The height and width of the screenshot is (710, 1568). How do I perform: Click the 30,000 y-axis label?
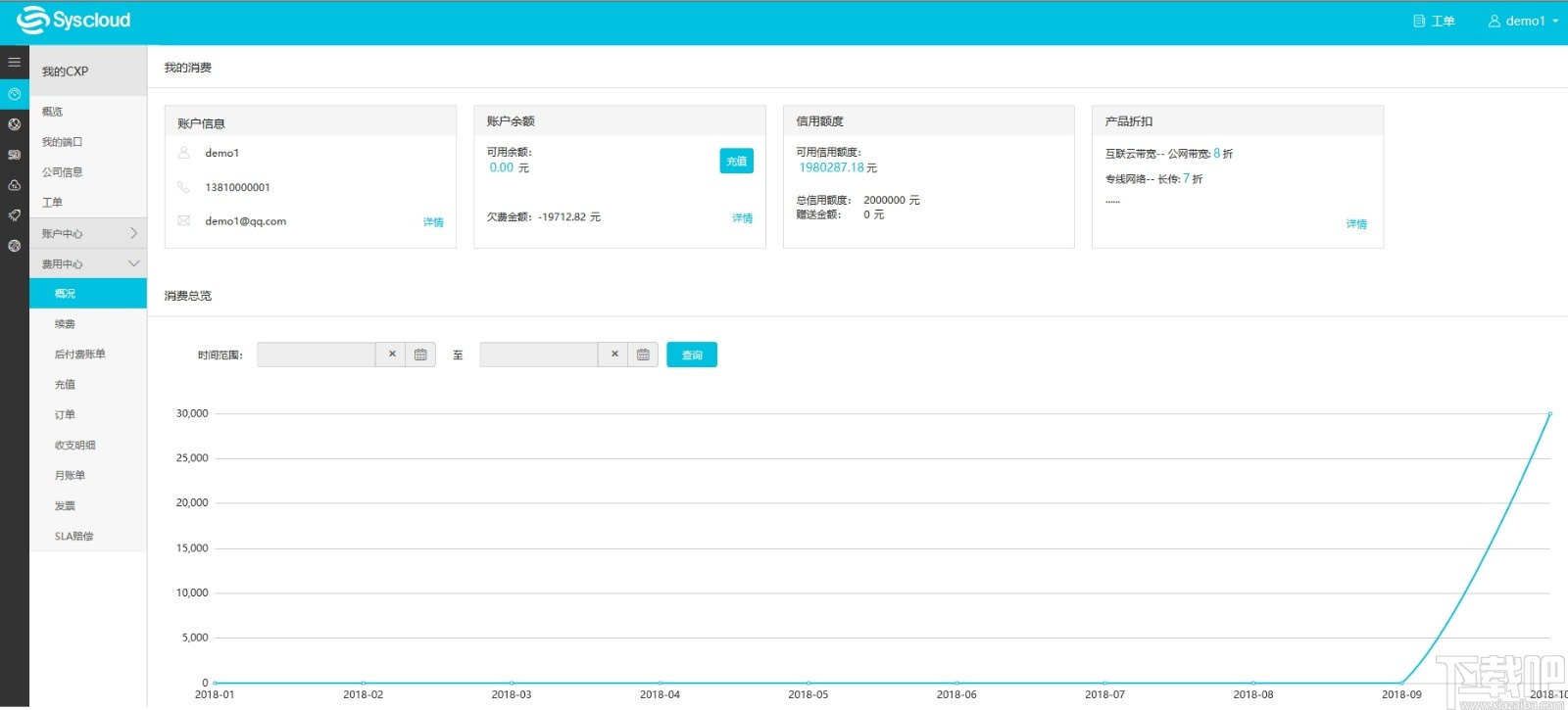pyautogui.click(x=192, y=413)
